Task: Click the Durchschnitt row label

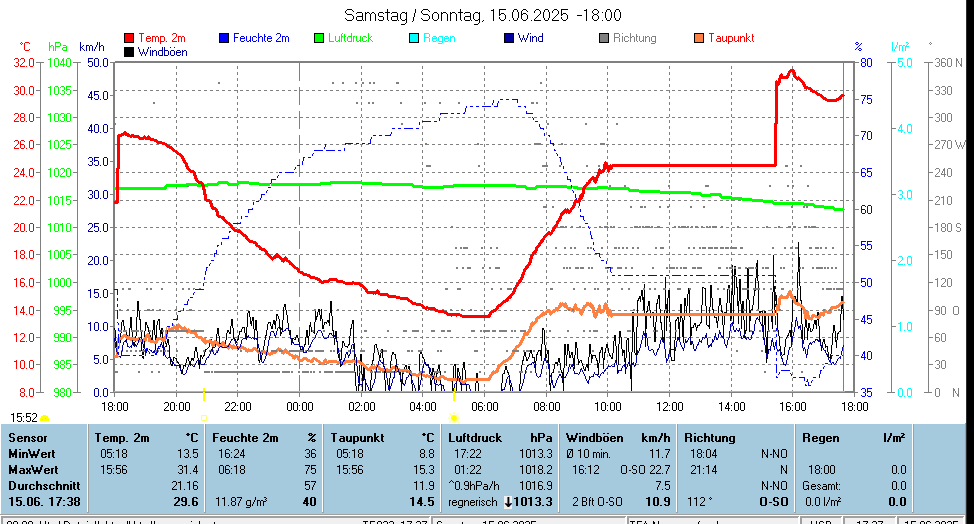Action: click(x=44, y=486)
